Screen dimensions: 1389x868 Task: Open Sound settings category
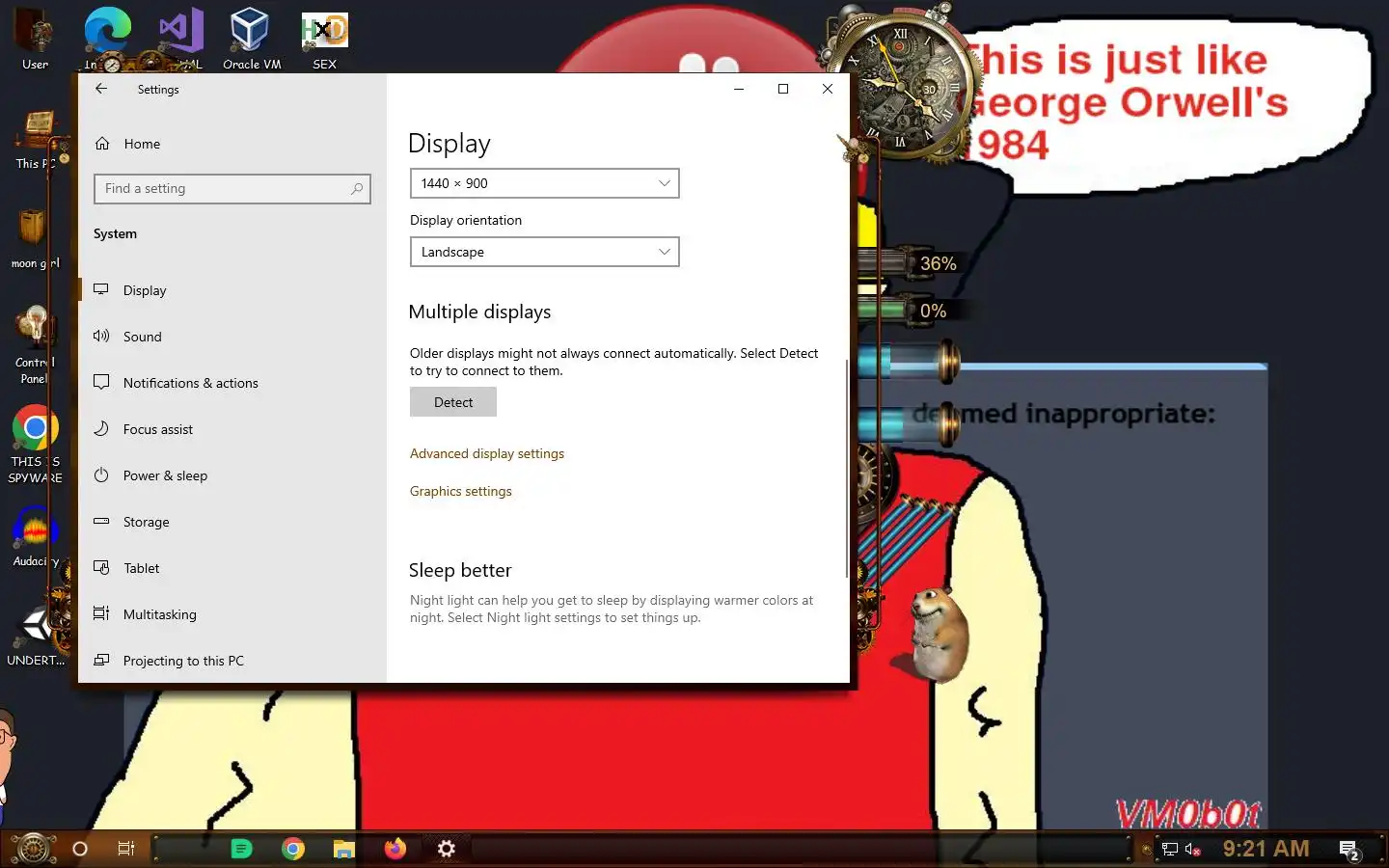tap(231, 337)
